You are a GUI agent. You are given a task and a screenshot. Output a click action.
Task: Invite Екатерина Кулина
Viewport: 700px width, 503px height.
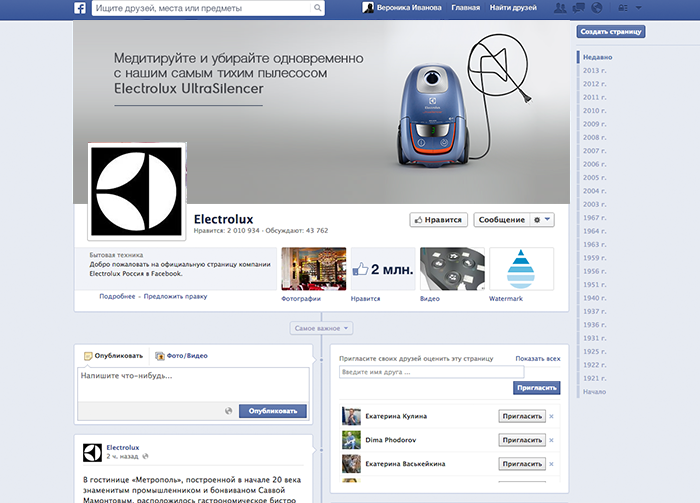point(522,416)
